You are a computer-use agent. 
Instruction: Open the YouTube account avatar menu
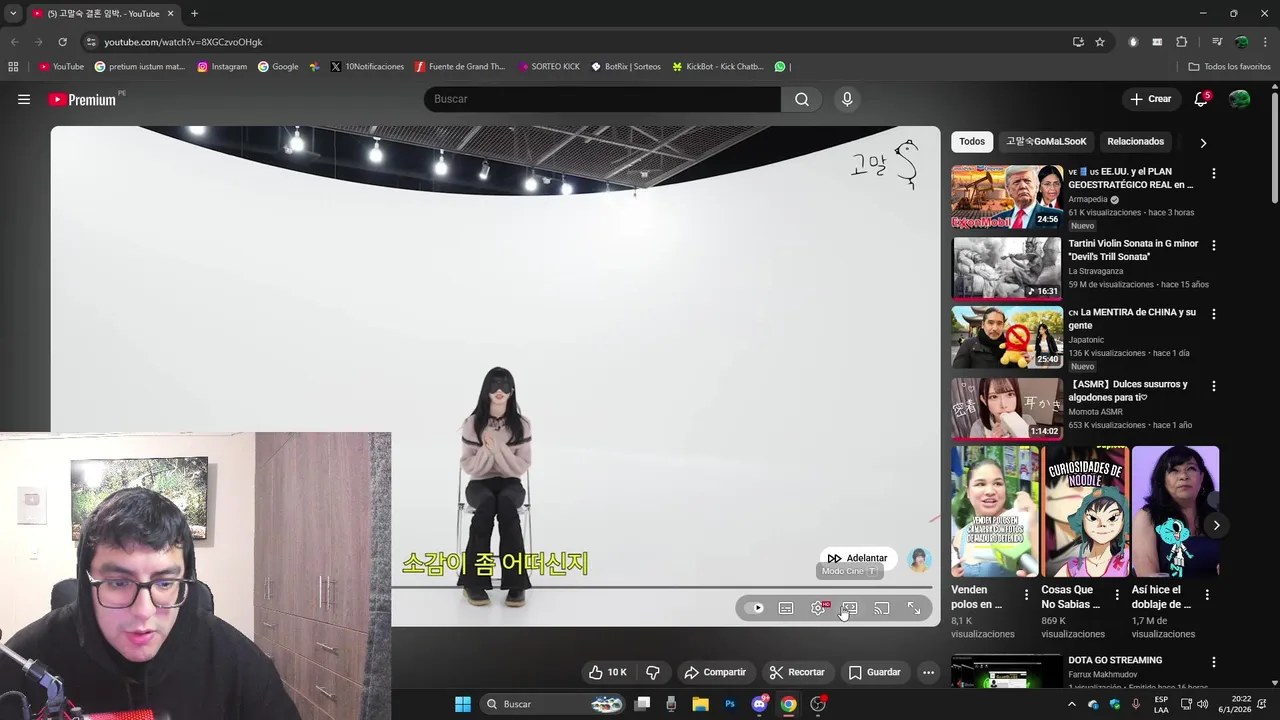click(1239, 99)
